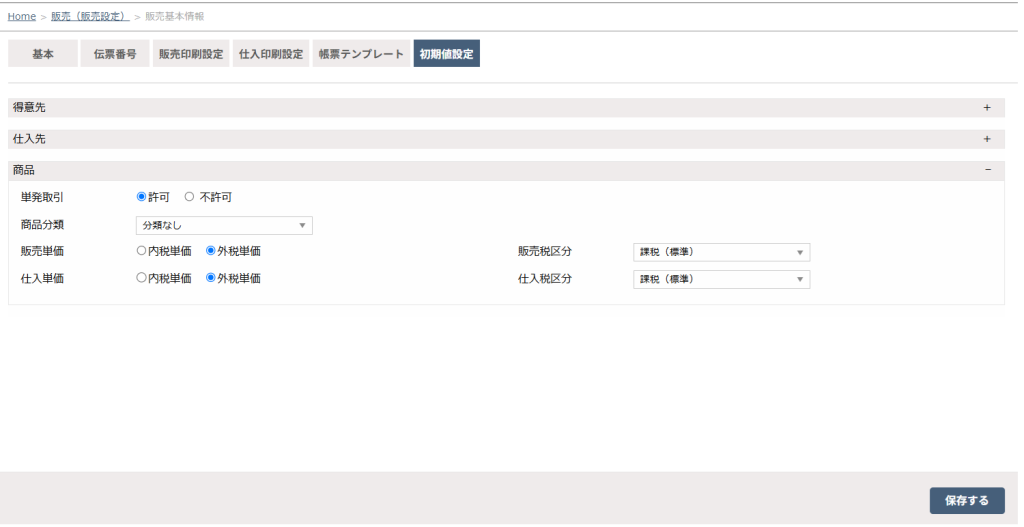The image size is (1024, 527).
Task: Open the 販売（販売設定） breadcrumb link
Action: click(x=90, y=16)
